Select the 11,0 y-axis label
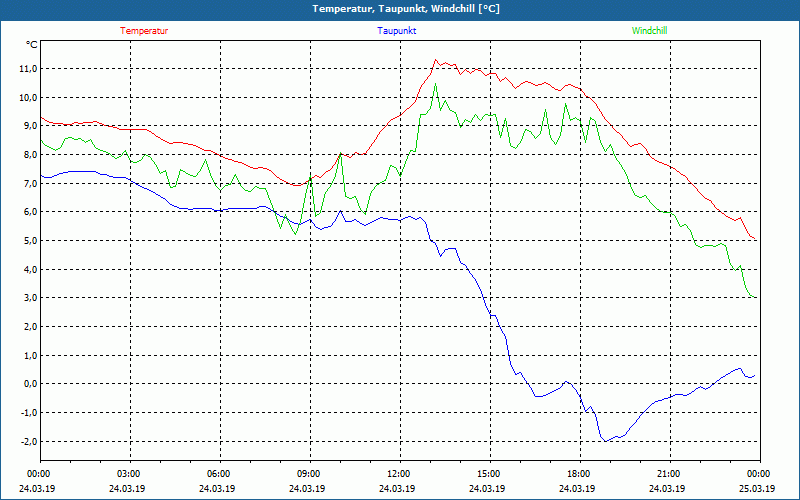The image size is (800, 500). [25, 69]
